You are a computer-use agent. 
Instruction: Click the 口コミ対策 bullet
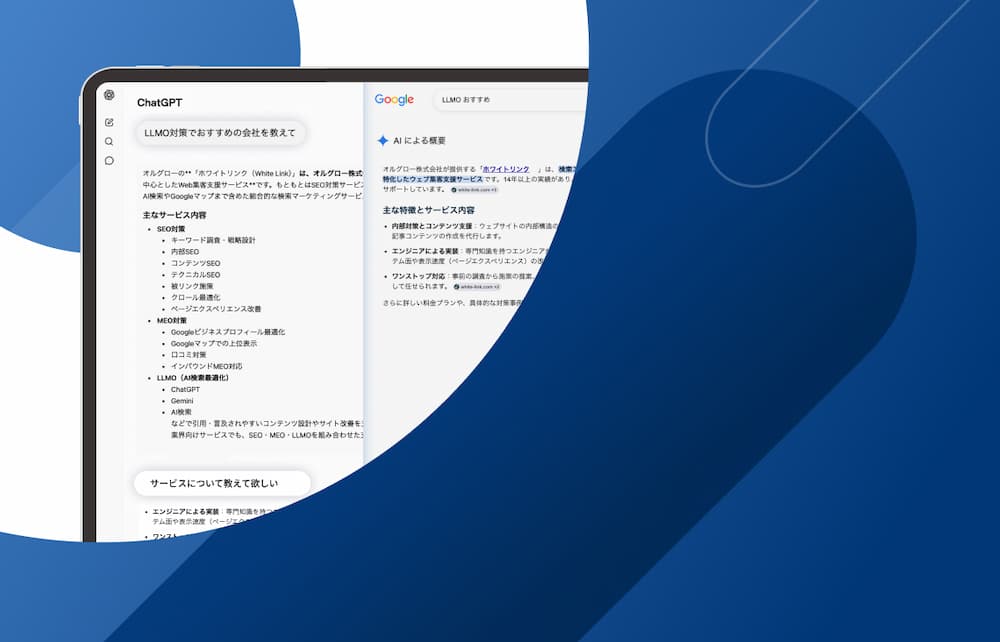(x=188, y=355)
